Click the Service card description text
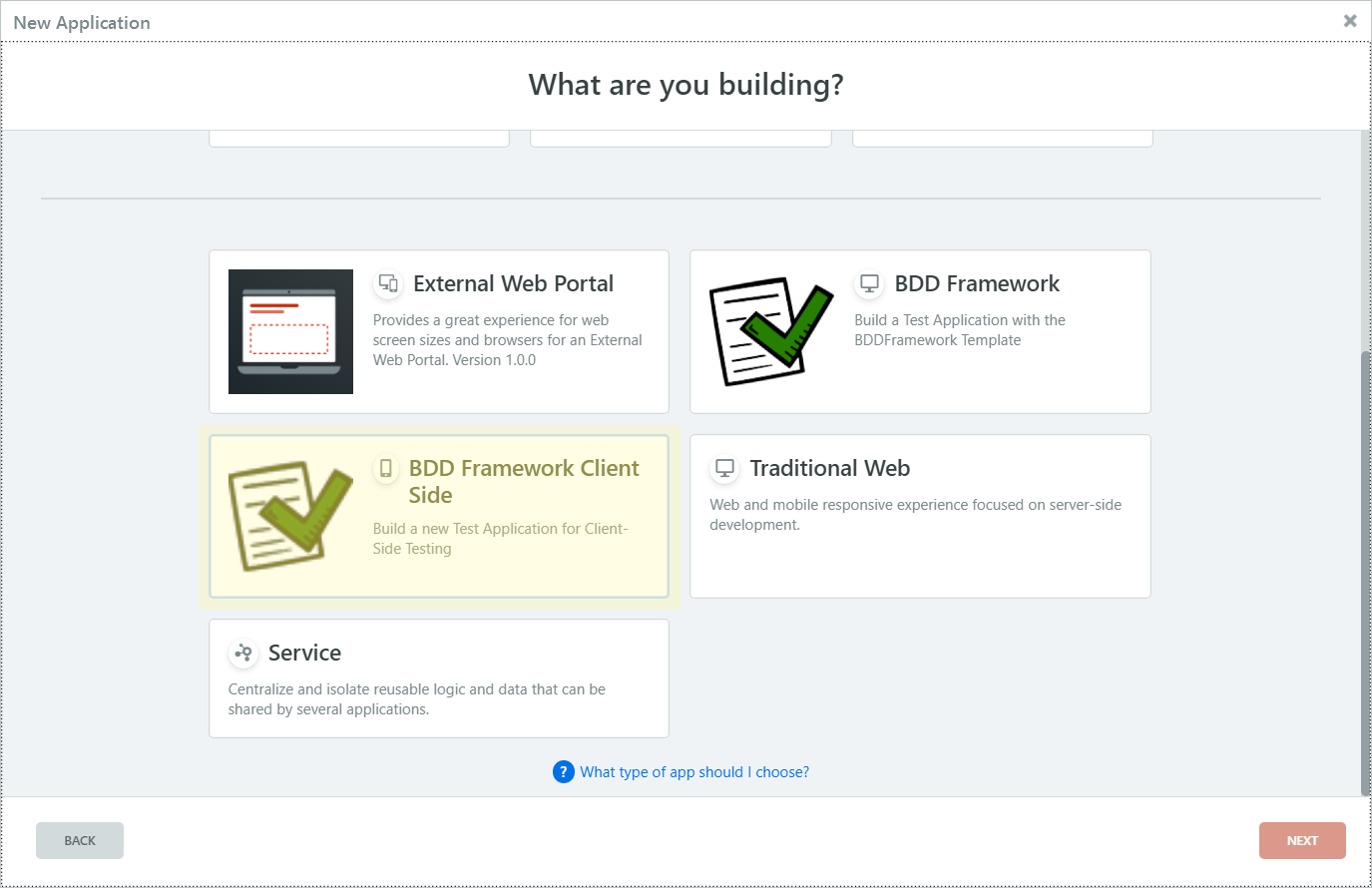Viewport: 1372px width, 888px height. click(x=417, y=699)
